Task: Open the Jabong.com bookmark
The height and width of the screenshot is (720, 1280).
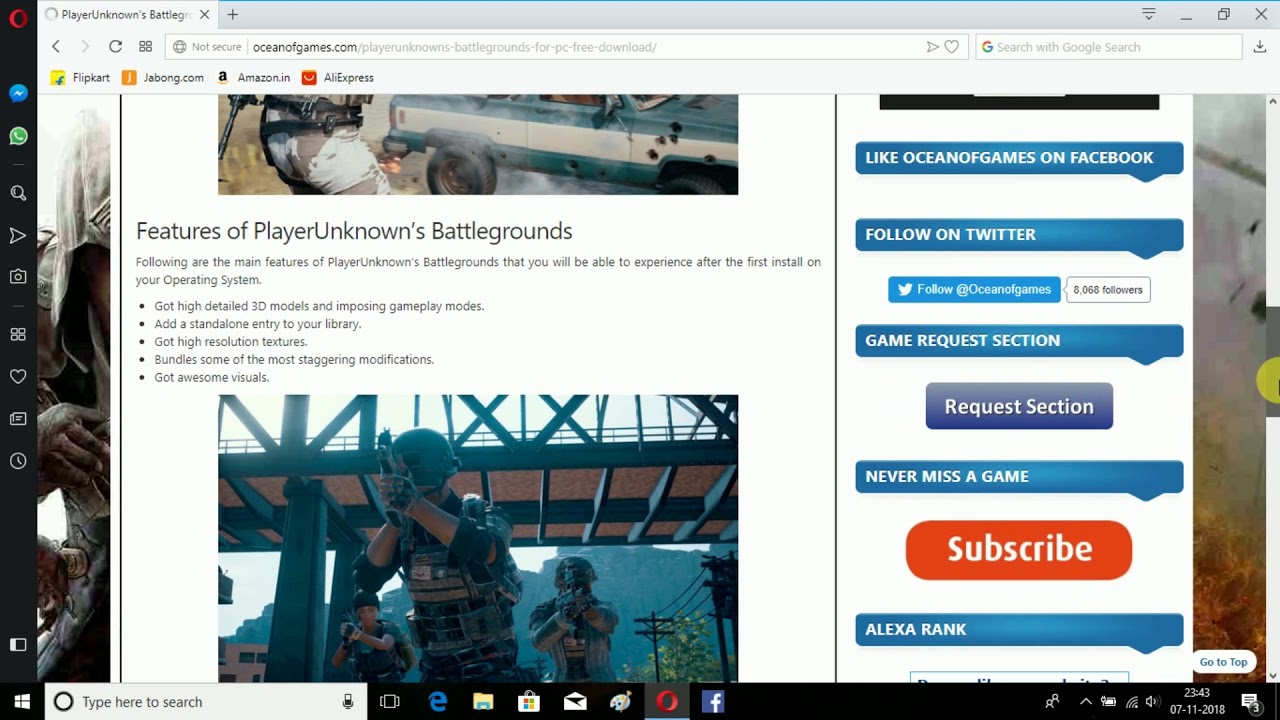Action: (x=163, y=77)
